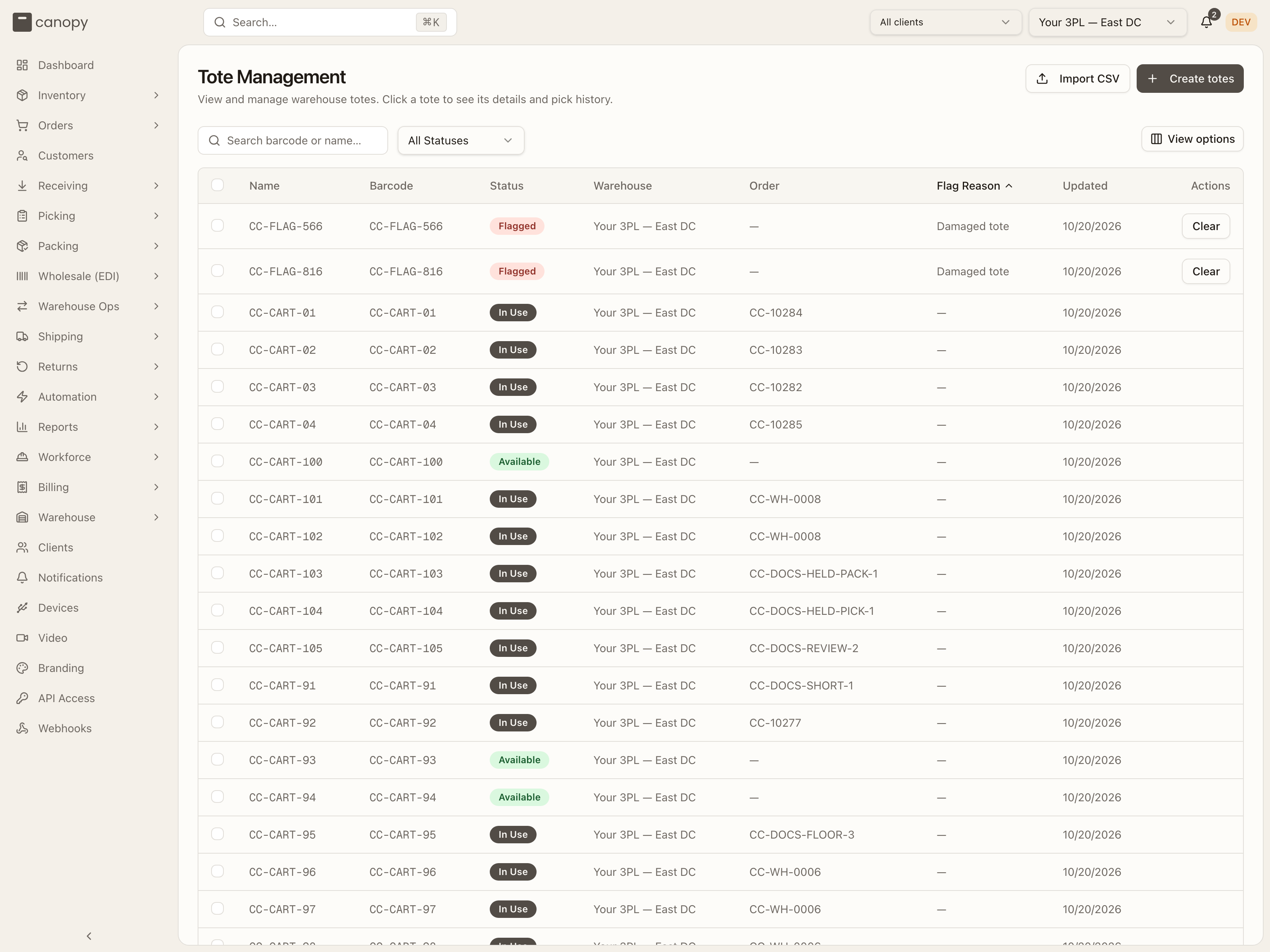
Task: Toggle the select-all checkbox in table header
Action: (217, 185)
